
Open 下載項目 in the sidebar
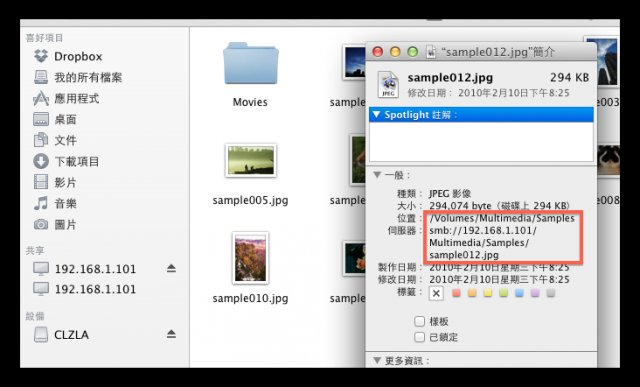pyautogui.click(x=66, y=162)
